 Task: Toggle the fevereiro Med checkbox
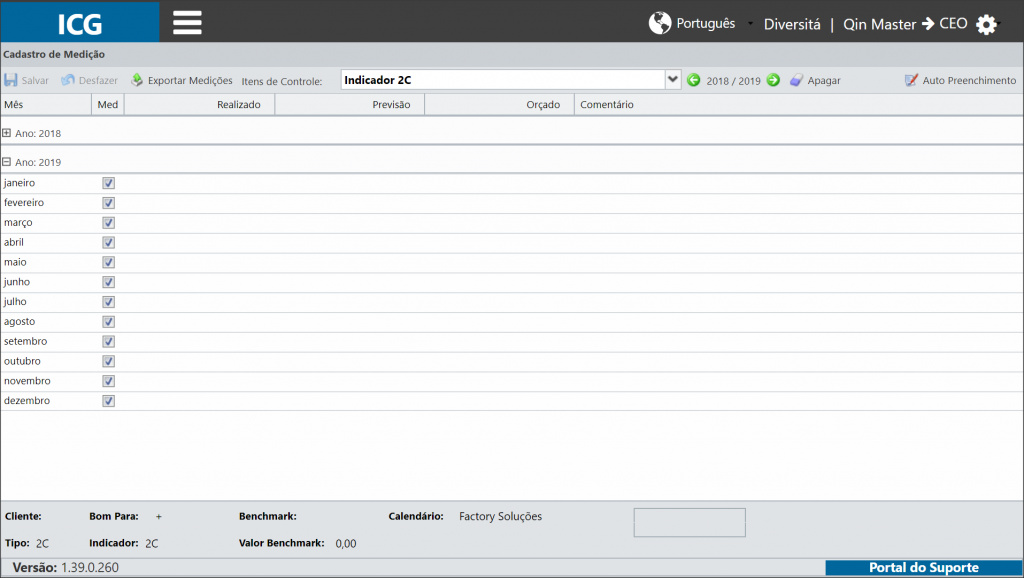(x=108, y=203)
